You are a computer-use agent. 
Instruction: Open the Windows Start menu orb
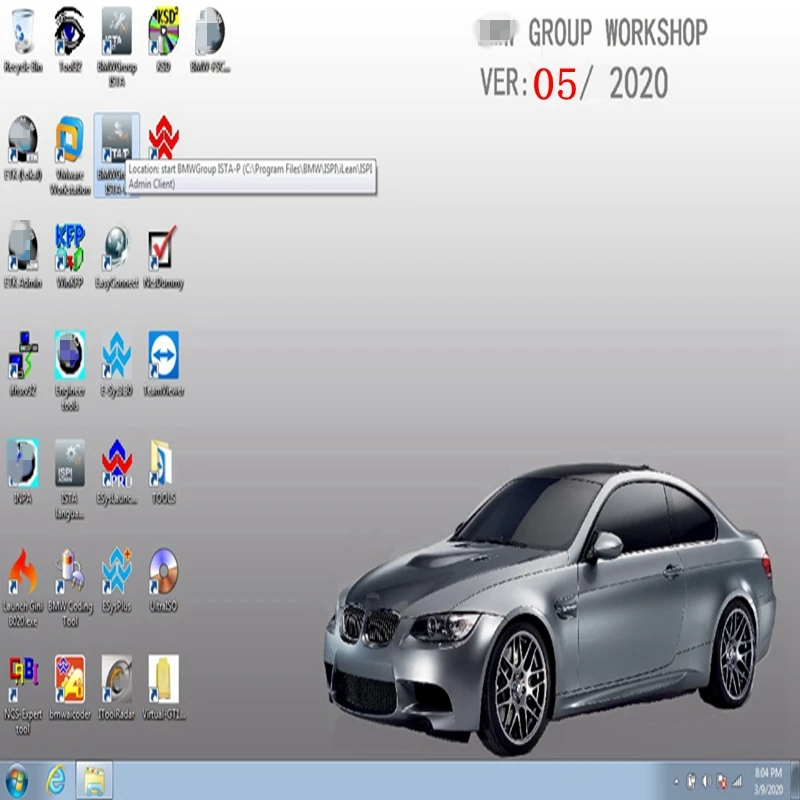(16, 781)
